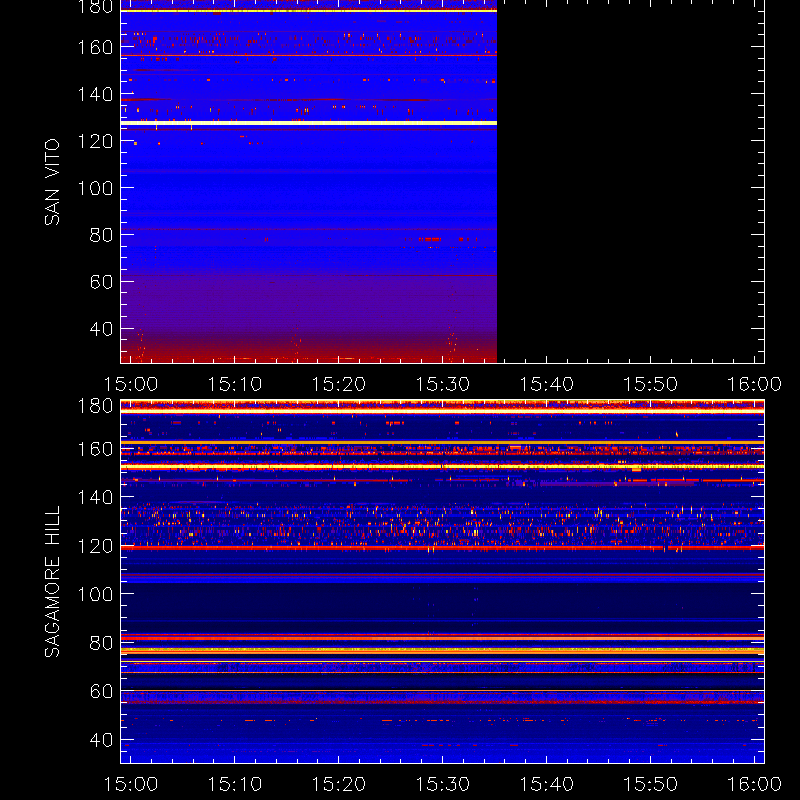Pick the 15:00 time label below Sagamore Hill plot
The height and width of the screenshot is (800, 800).
coord(131,784)
